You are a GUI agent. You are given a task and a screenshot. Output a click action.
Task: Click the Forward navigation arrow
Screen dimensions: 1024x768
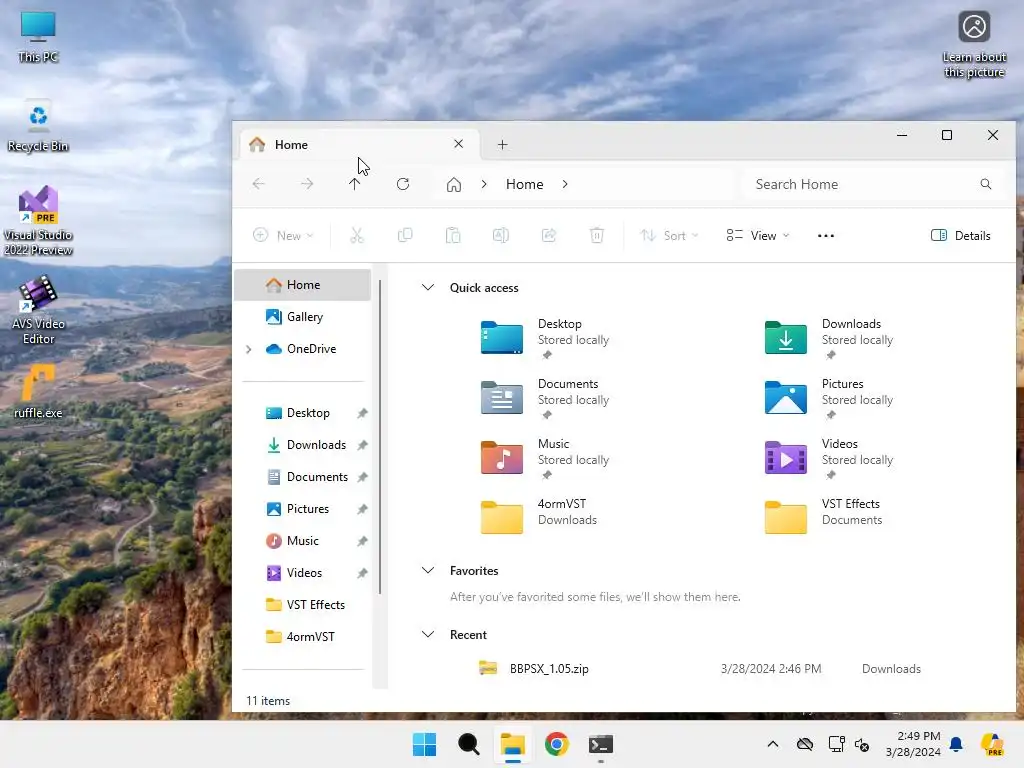click(x=307, y=184)
